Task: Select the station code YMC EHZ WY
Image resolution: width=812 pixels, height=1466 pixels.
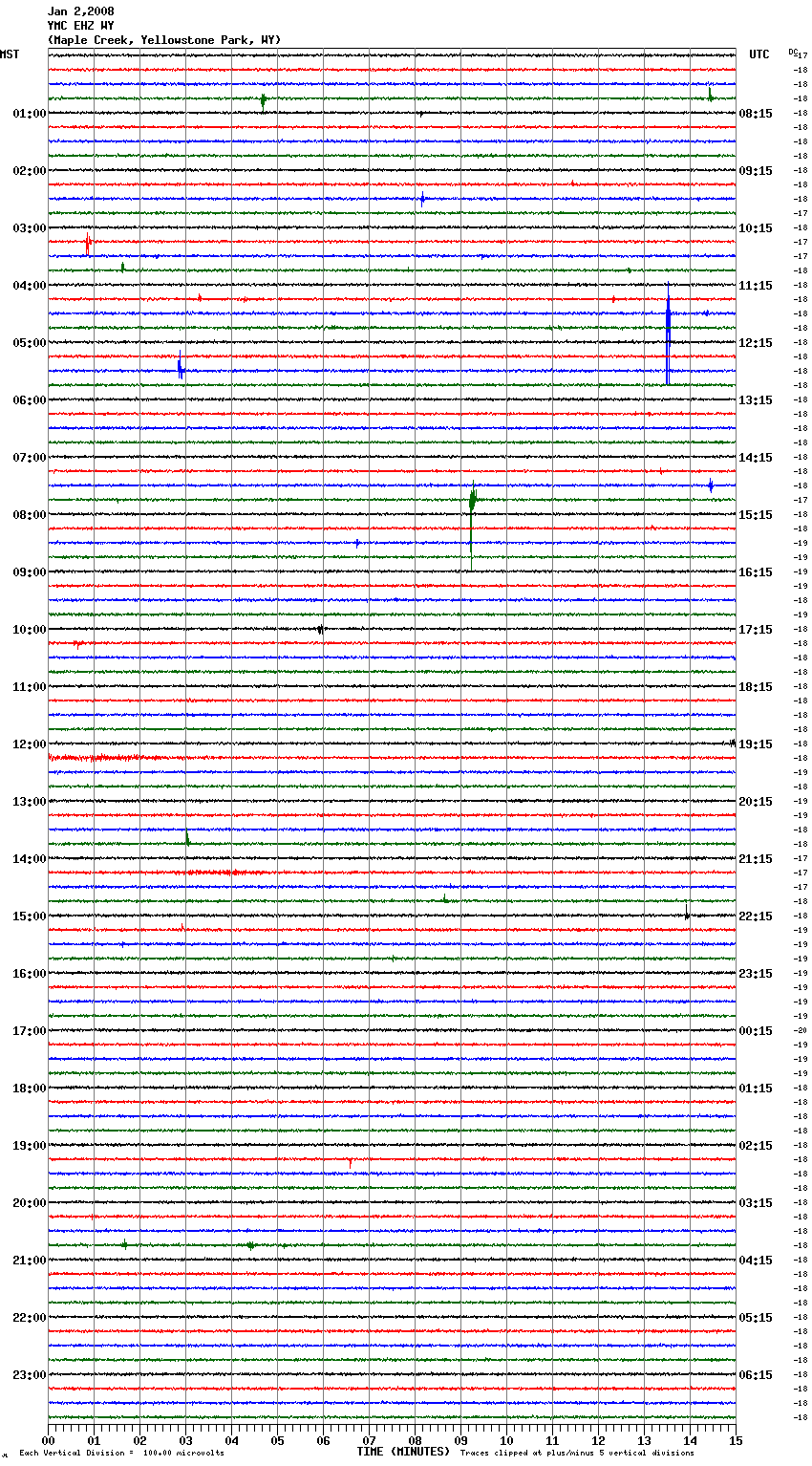Action: point(80,26)
